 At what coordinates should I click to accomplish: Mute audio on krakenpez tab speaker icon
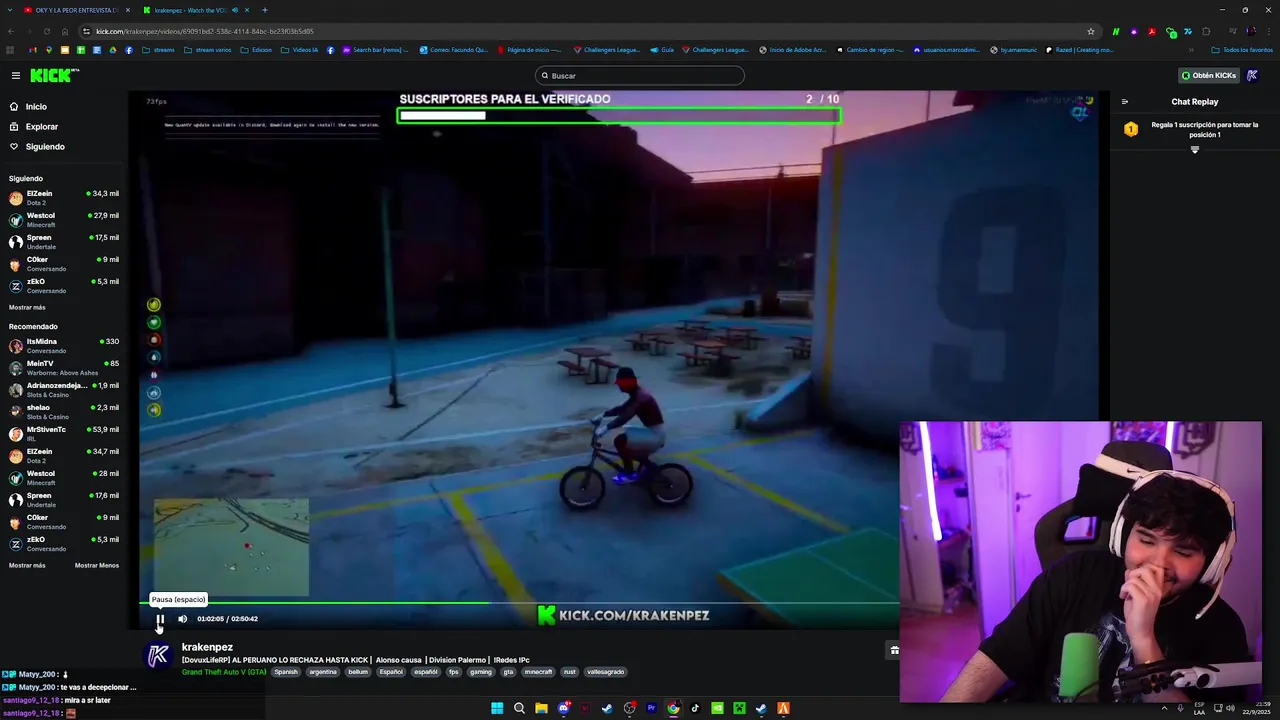click(235, 10)
